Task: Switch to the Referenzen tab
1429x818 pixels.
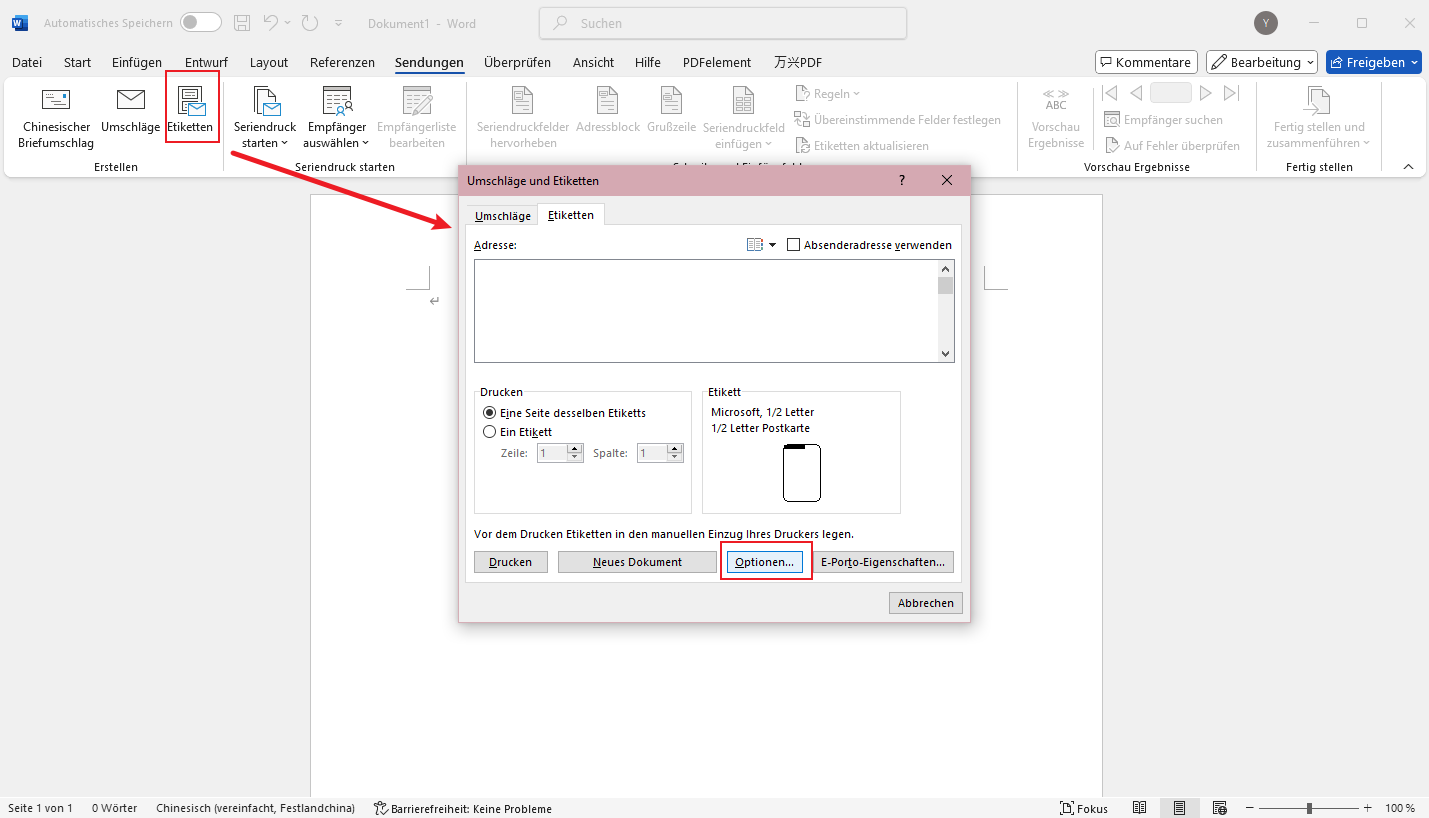Action: pos(342,62)
